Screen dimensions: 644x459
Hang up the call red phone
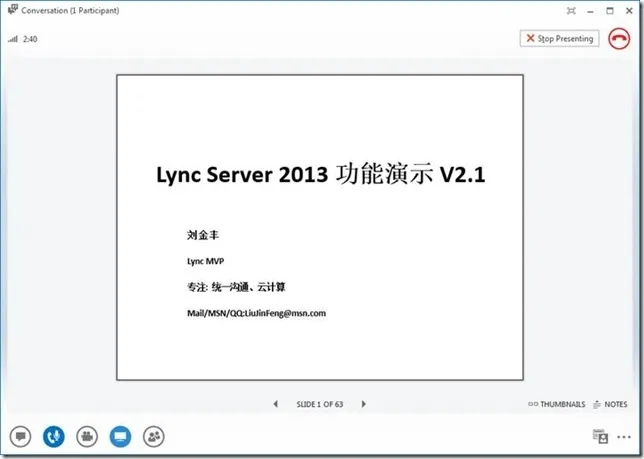[x=619, y=39]
